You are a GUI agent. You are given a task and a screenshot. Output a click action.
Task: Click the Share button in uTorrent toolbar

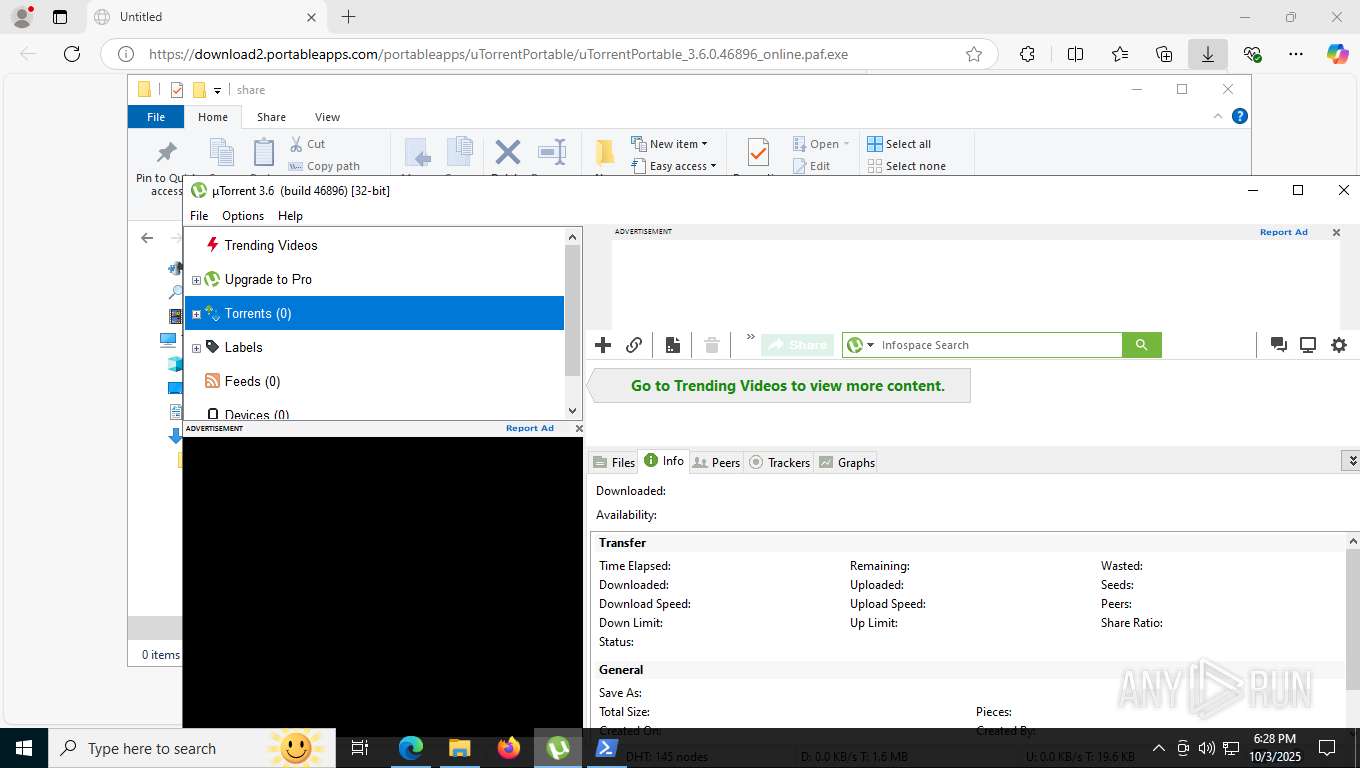point(797,345)
